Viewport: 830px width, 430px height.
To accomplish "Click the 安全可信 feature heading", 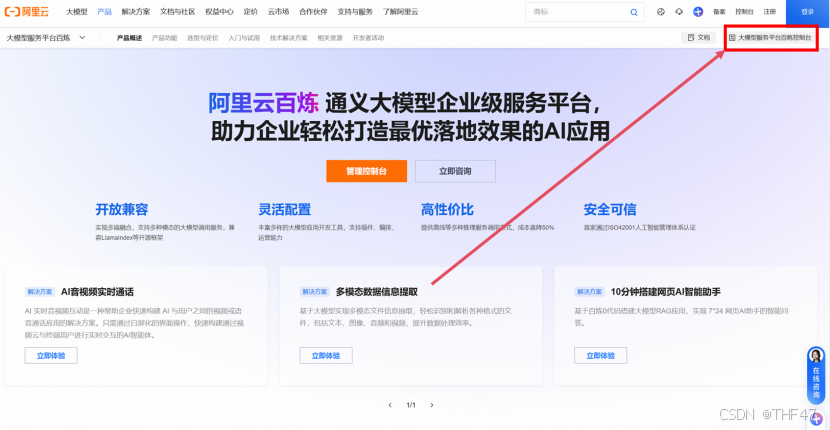I will (x=610, y=209).
